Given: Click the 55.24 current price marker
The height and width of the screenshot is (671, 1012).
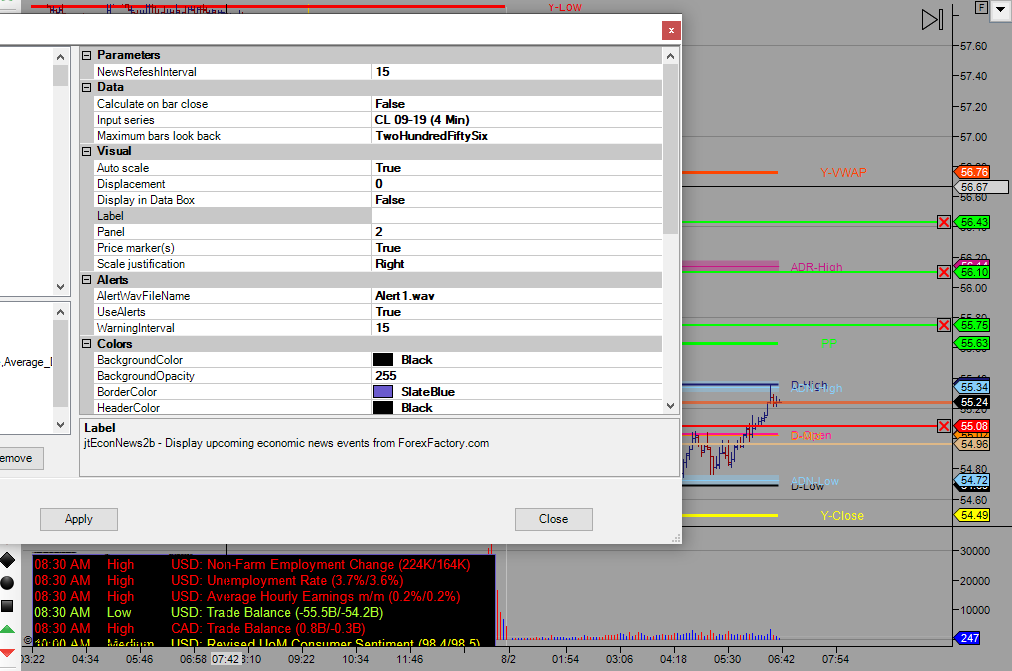Looking at the screenshot, I should click(x=972, y=403).
